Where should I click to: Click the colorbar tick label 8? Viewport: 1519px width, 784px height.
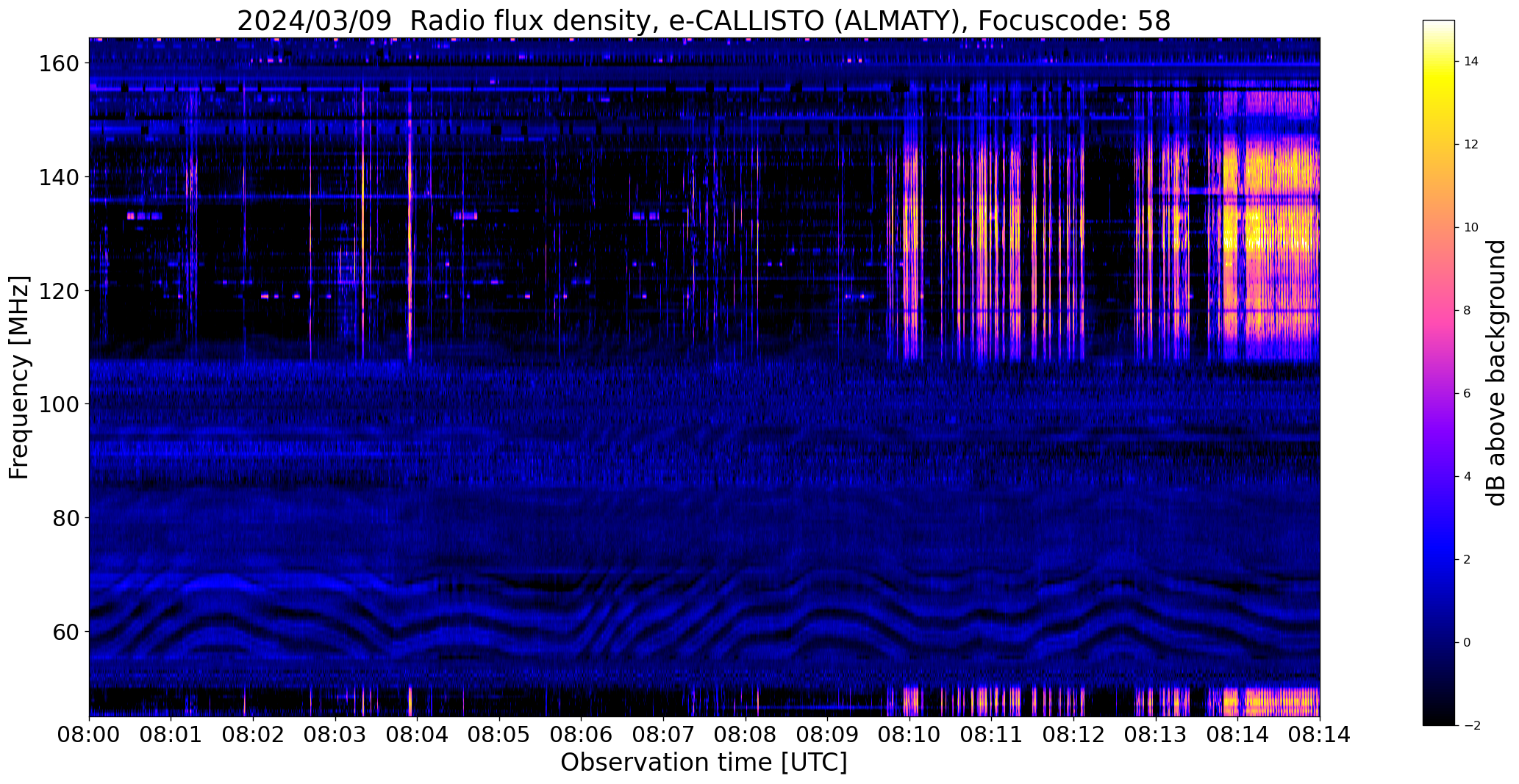(1468, 311)
